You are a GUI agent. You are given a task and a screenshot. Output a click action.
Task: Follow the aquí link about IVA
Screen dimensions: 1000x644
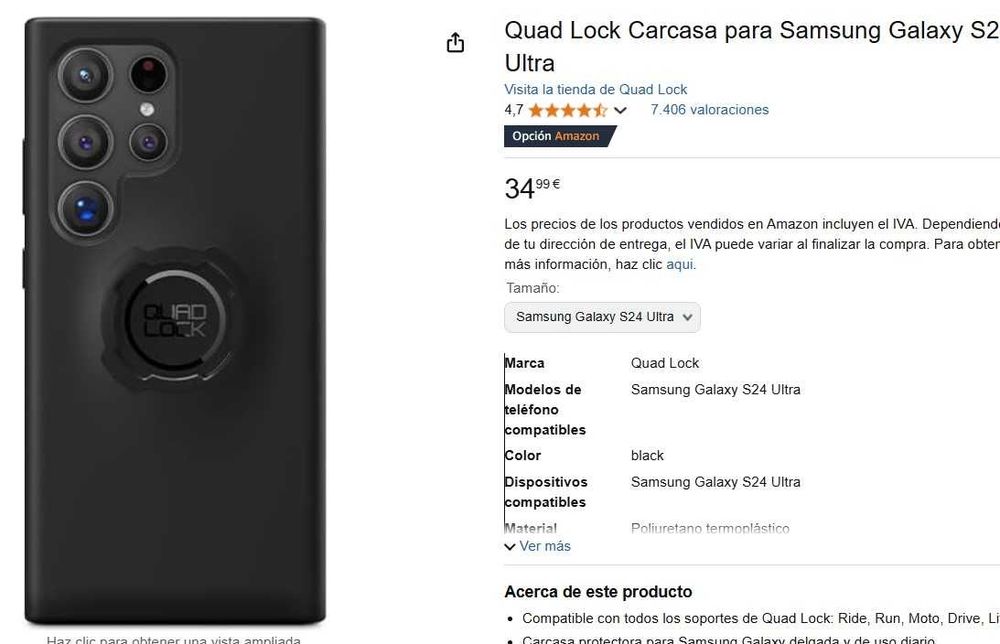click(x=680, y=264)
